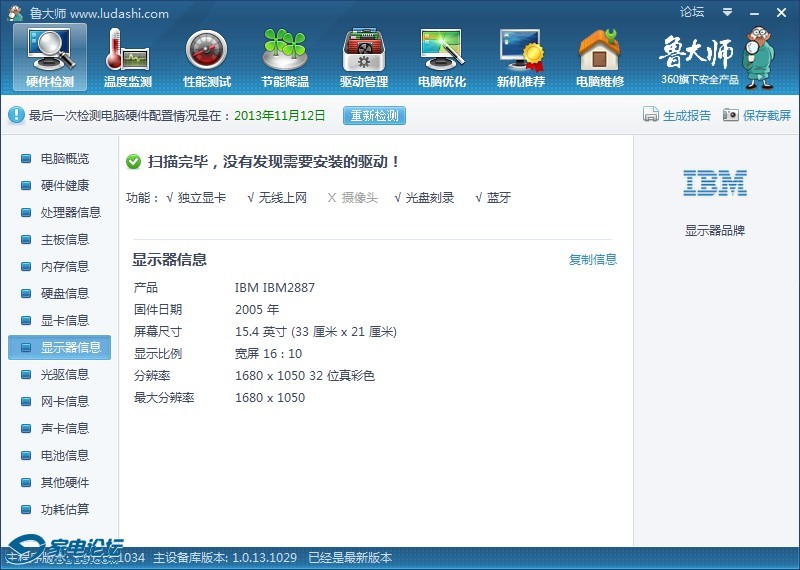
Task: Open 电脑维修 computer repair
Action: click(599, 58)
